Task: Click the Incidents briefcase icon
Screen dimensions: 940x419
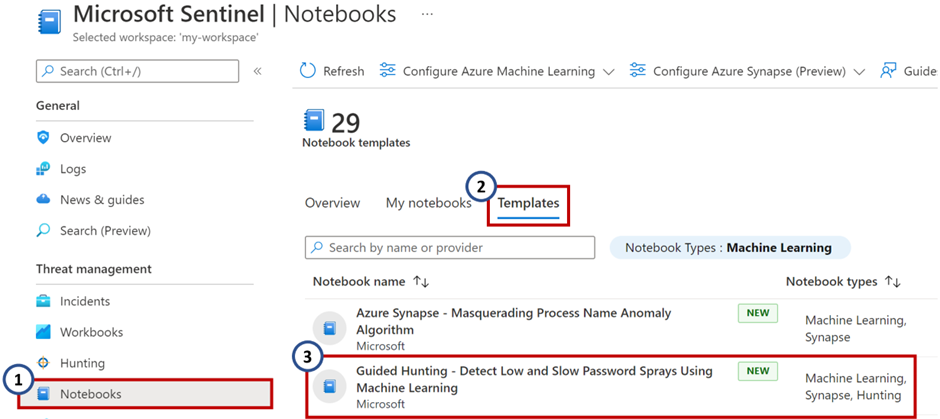Action: click(43, 301)
